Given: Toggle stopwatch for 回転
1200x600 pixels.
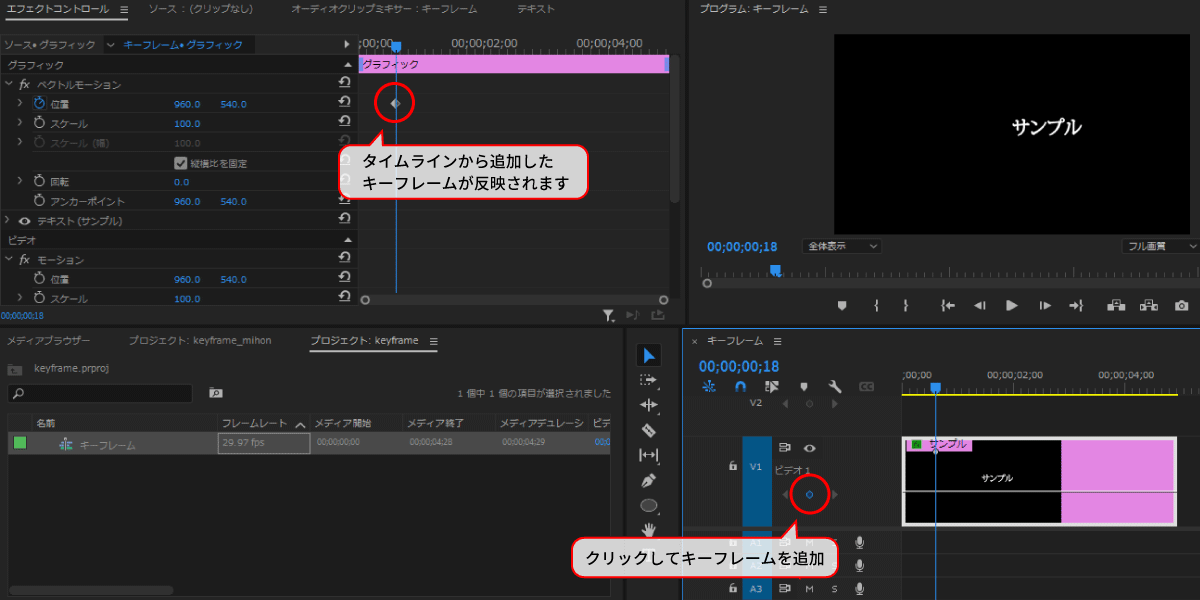Looking at the screenshot, I should click(x=40, y=182).
